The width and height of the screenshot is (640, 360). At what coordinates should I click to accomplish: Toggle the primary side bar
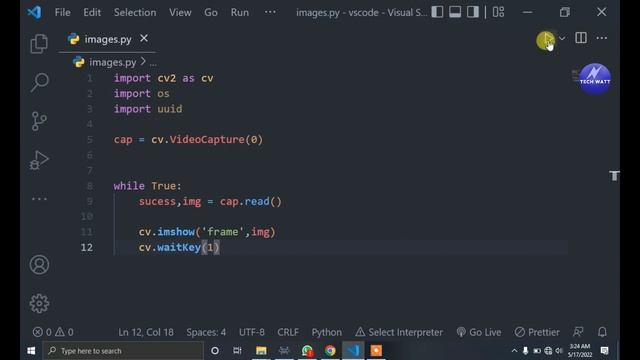[x=437, y=12]
